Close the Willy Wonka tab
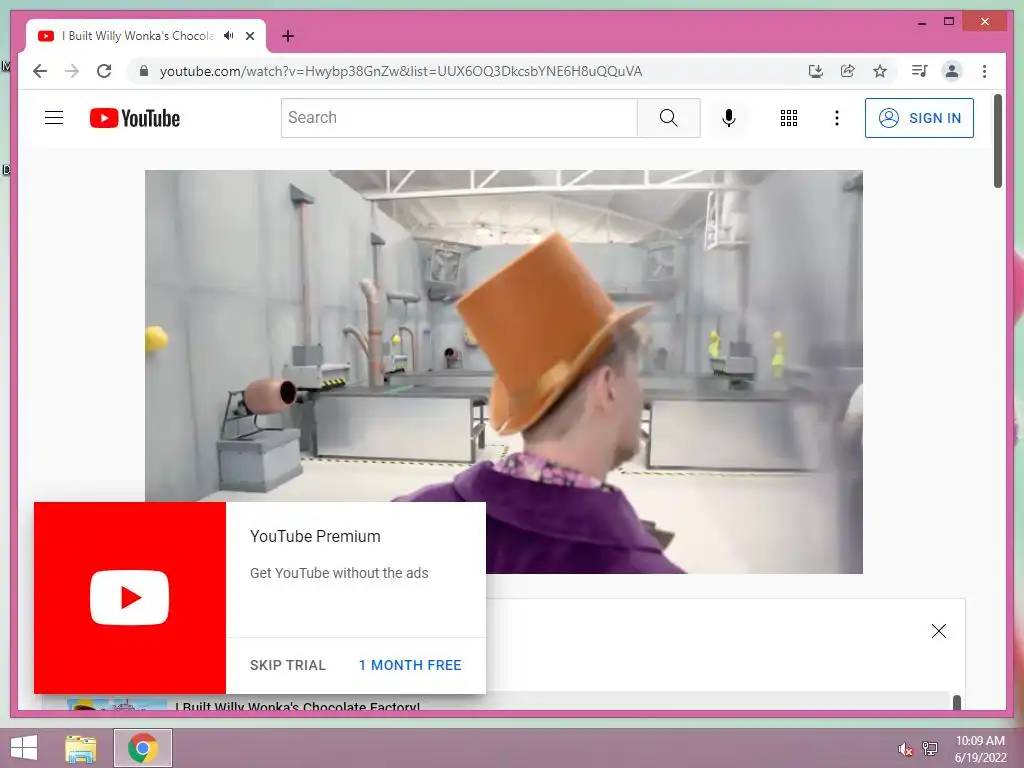 (250, 36)
